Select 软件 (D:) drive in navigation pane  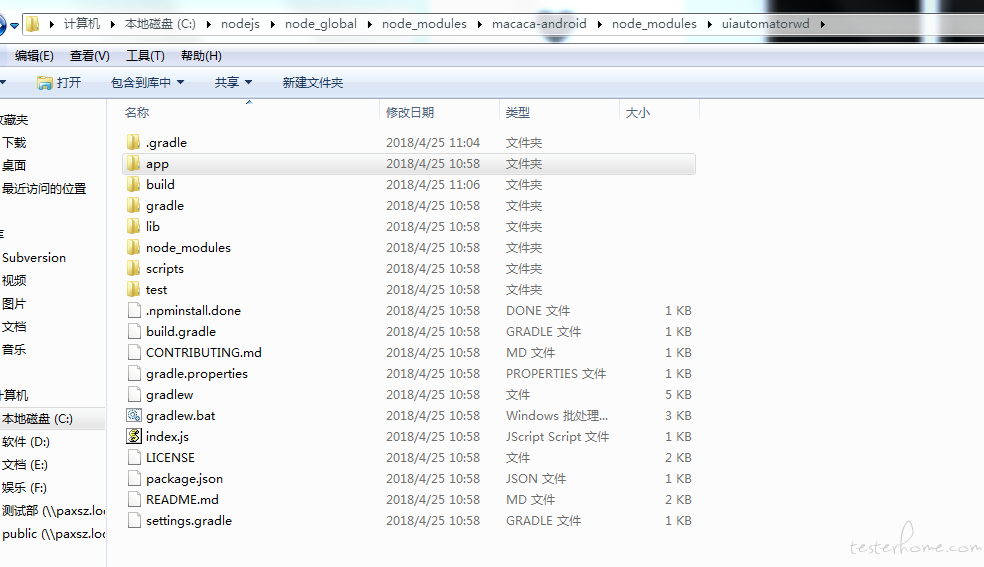point(26,442)
